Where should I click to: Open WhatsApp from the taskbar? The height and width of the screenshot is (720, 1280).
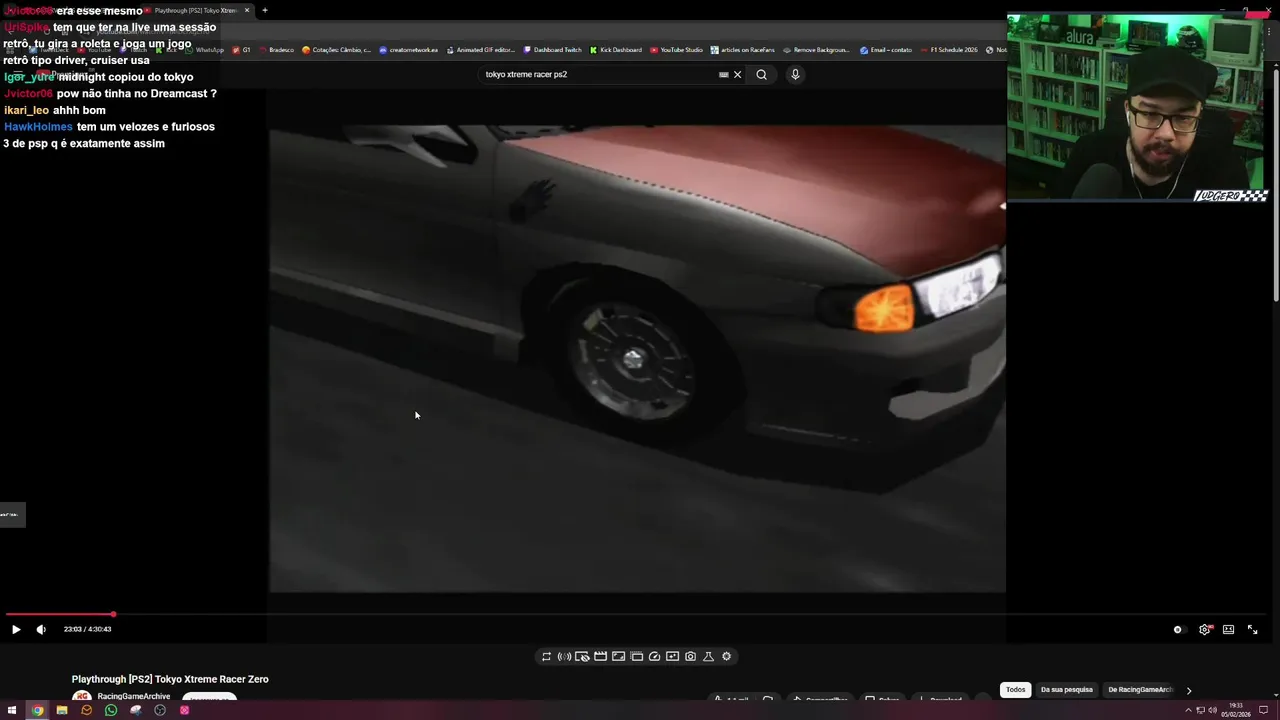coord(111,710)
